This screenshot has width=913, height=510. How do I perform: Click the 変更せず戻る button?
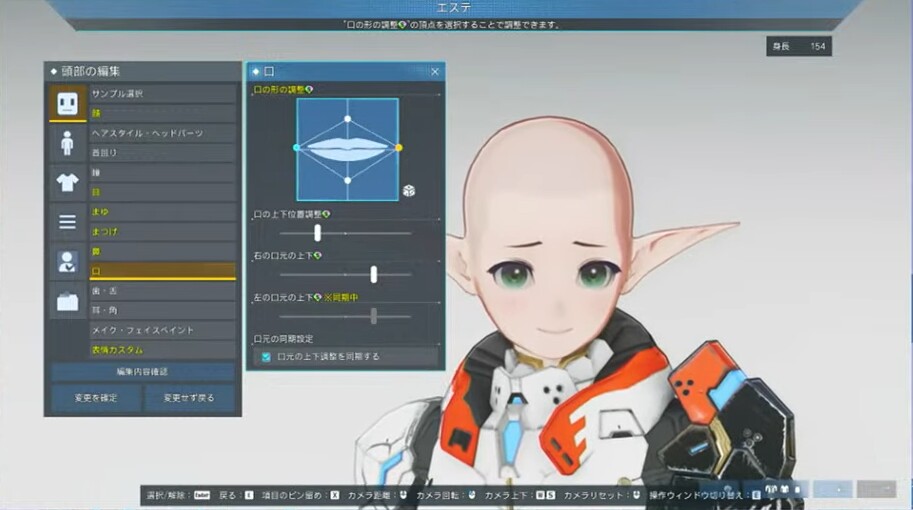pyautogui.click(x=189, y=398)
